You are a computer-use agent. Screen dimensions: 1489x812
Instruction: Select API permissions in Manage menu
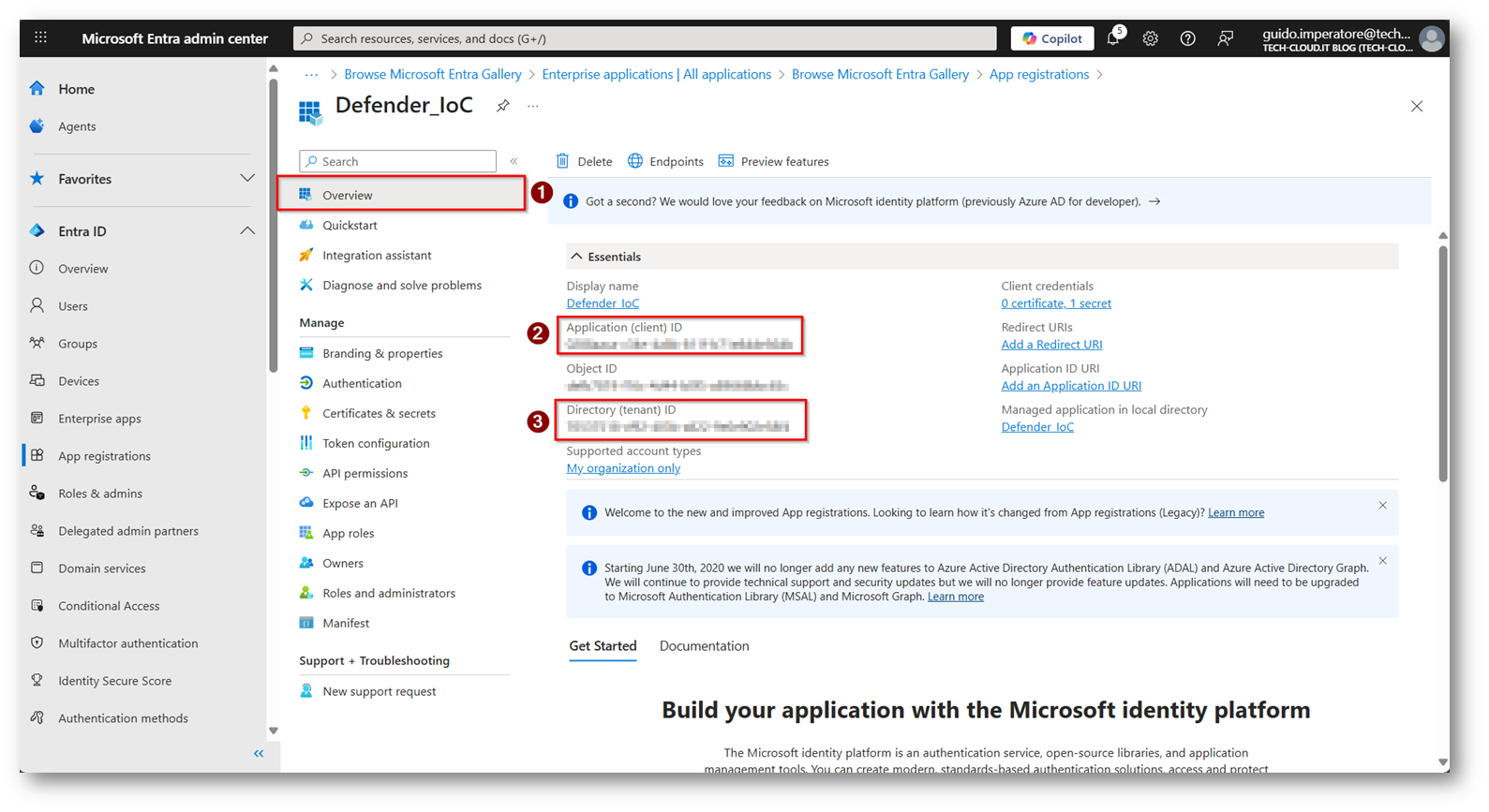point(365,473)
